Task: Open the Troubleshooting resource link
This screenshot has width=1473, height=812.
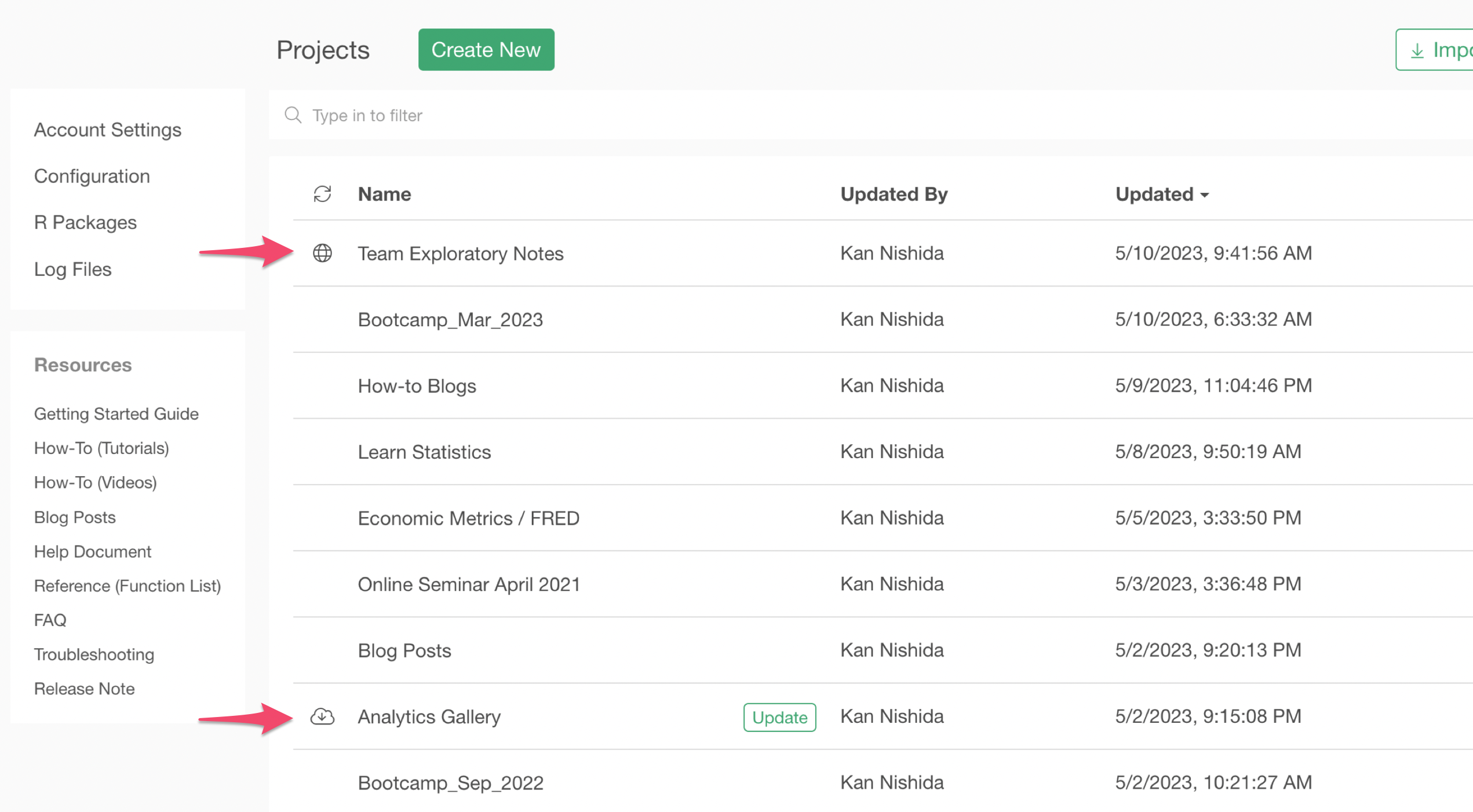Action: point(94,654)
